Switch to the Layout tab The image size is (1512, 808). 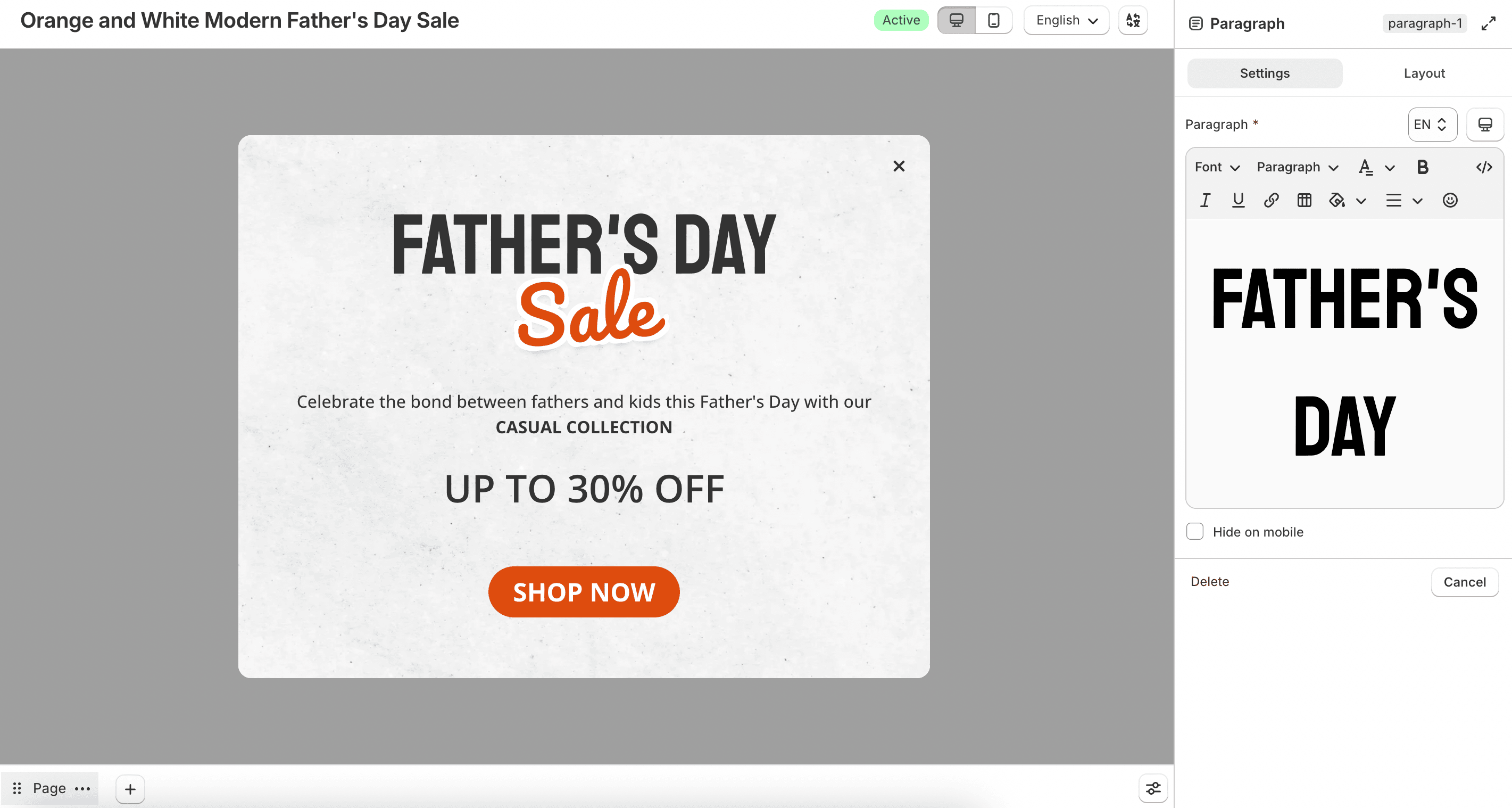1424,73
